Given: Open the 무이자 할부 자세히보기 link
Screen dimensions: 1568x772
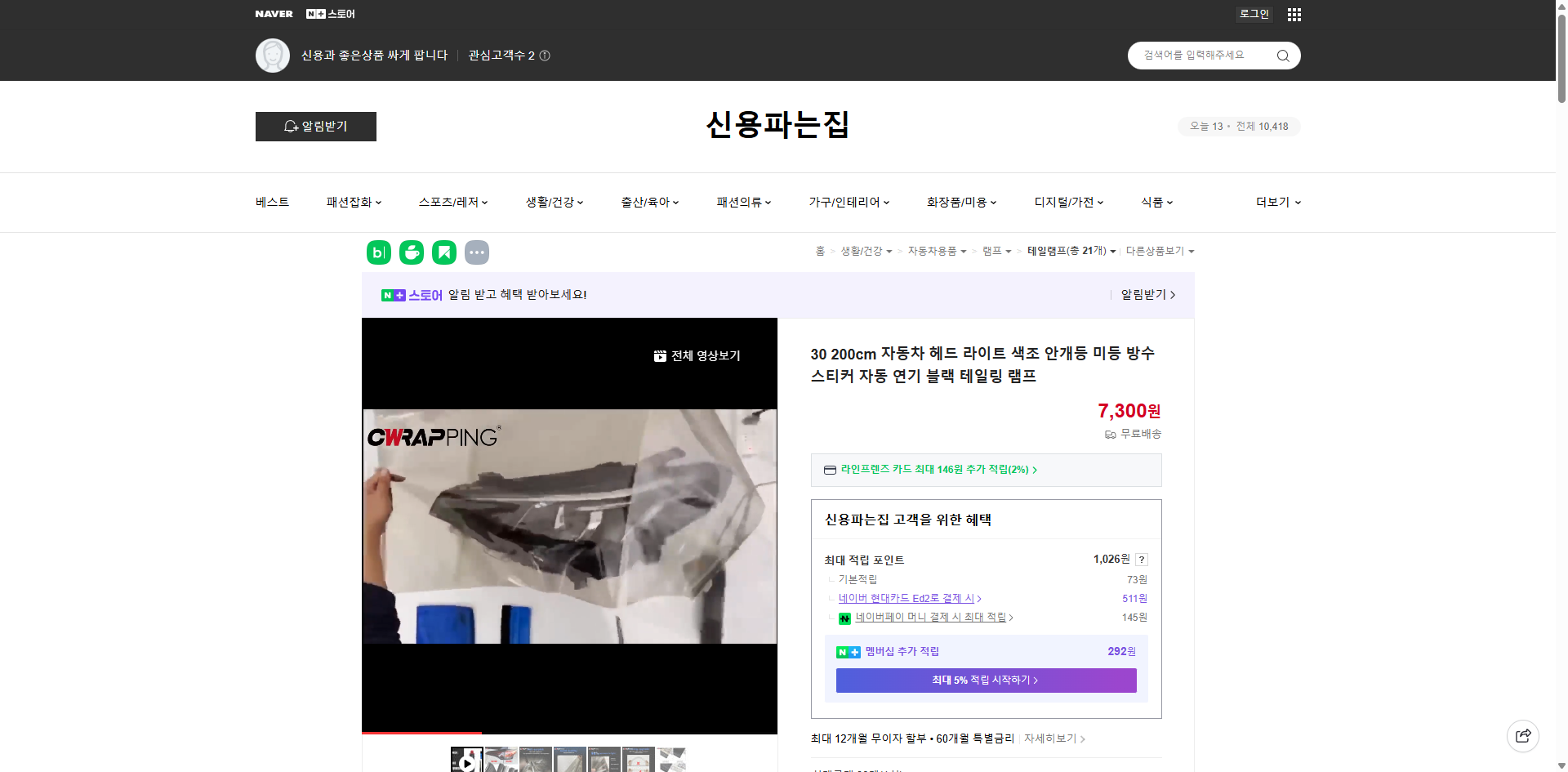Looking at the screenshot, I should [1053, 738].
